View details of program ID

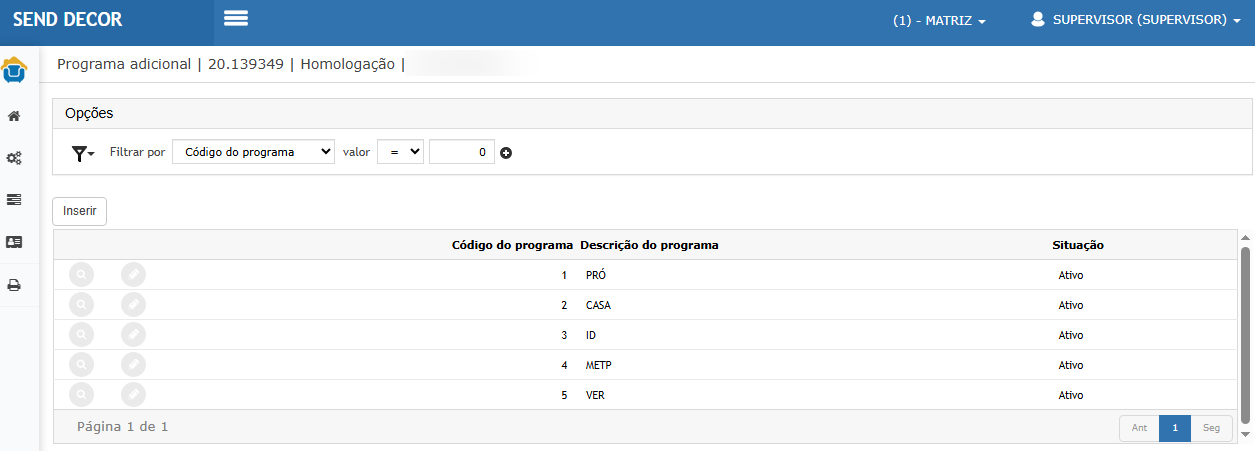click(x=81, y=335)
